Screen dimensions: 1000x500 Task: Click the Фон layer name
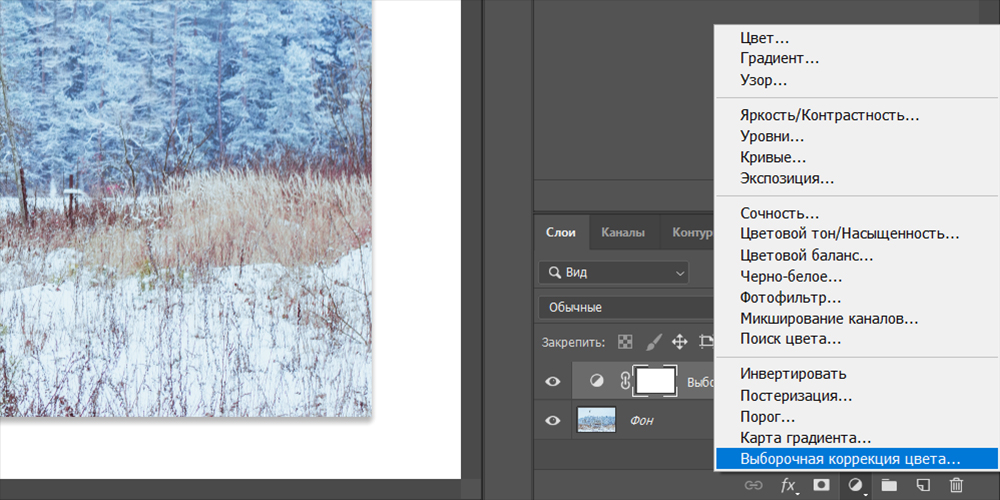(642, 421)
